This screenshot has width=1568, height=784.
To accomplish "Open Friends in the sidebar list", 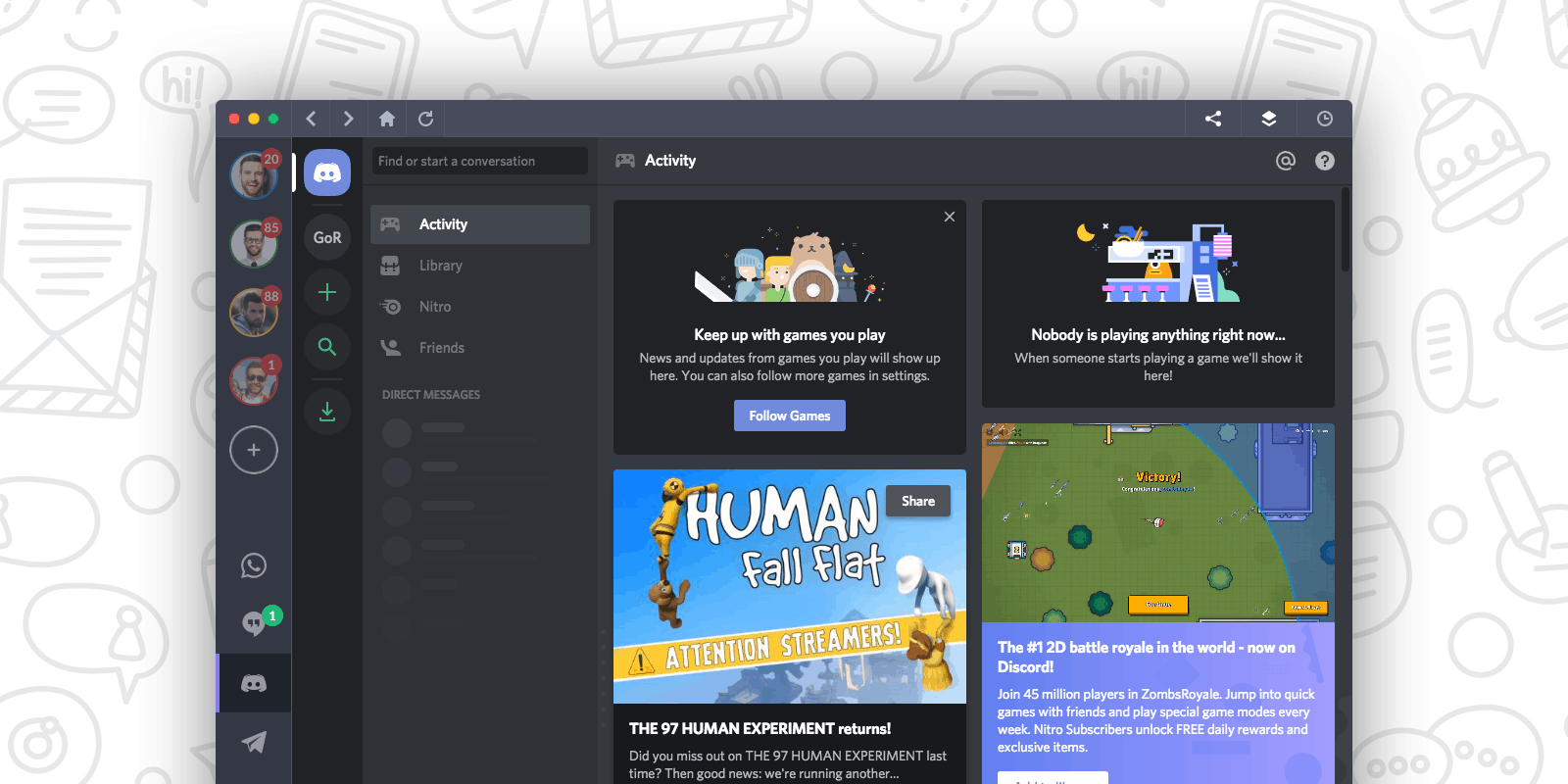I will pyautogui.click(x=480, y=348).
